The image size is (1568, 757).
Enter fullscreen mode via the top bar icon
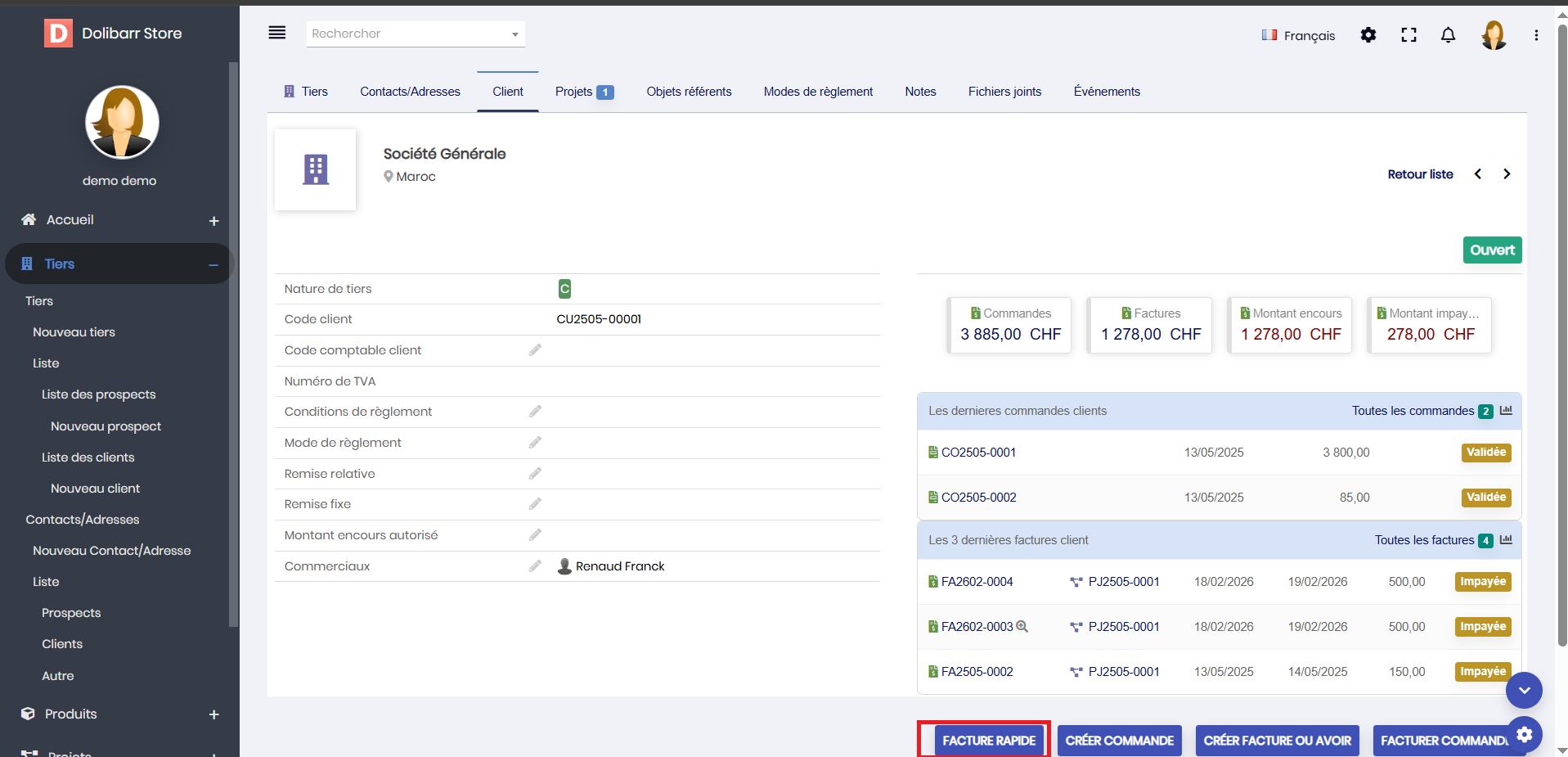[1409, 35]
